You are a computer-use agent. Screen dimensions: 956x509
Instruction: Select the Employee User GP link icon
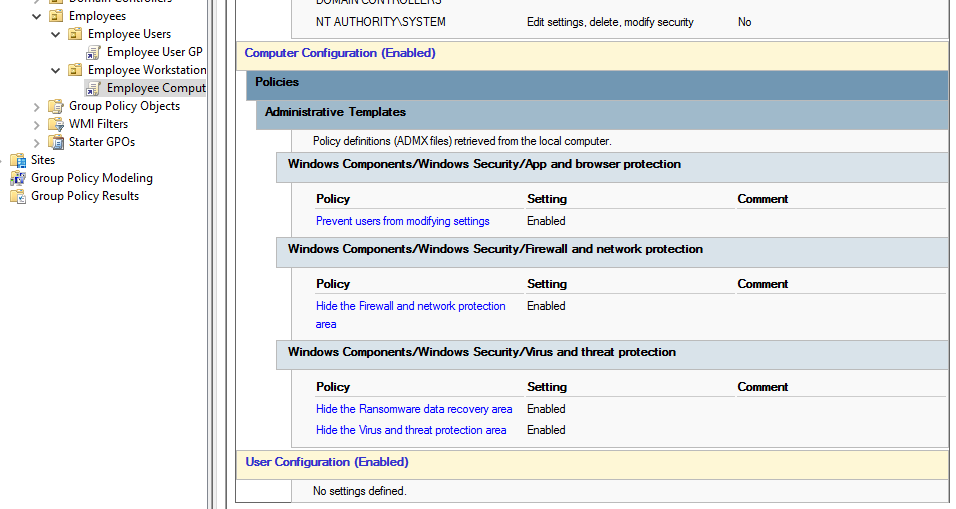pyautogui.click(x=94, y=52)
